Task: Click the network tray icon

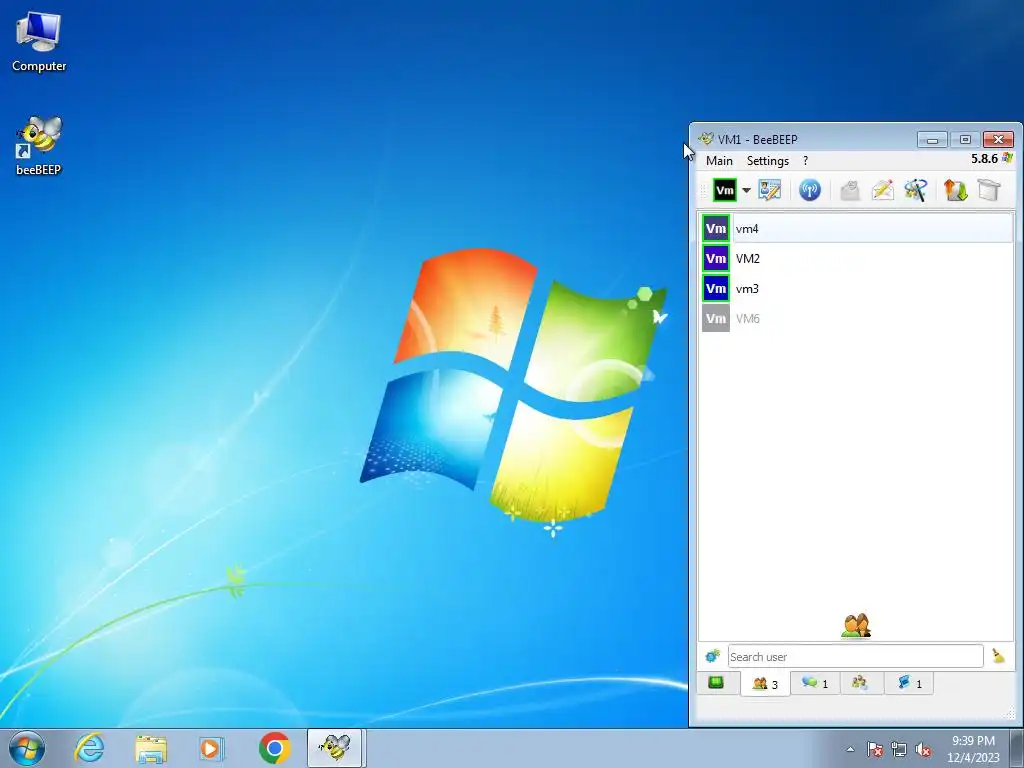Action: tap(899, 750)
